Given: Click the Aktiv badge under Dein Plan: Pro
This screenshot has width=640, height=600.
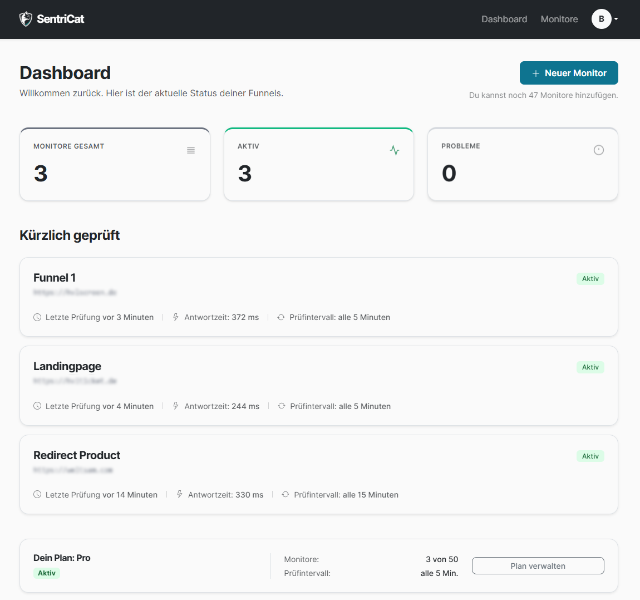Looking at the screenshot, I should point(47,573).
